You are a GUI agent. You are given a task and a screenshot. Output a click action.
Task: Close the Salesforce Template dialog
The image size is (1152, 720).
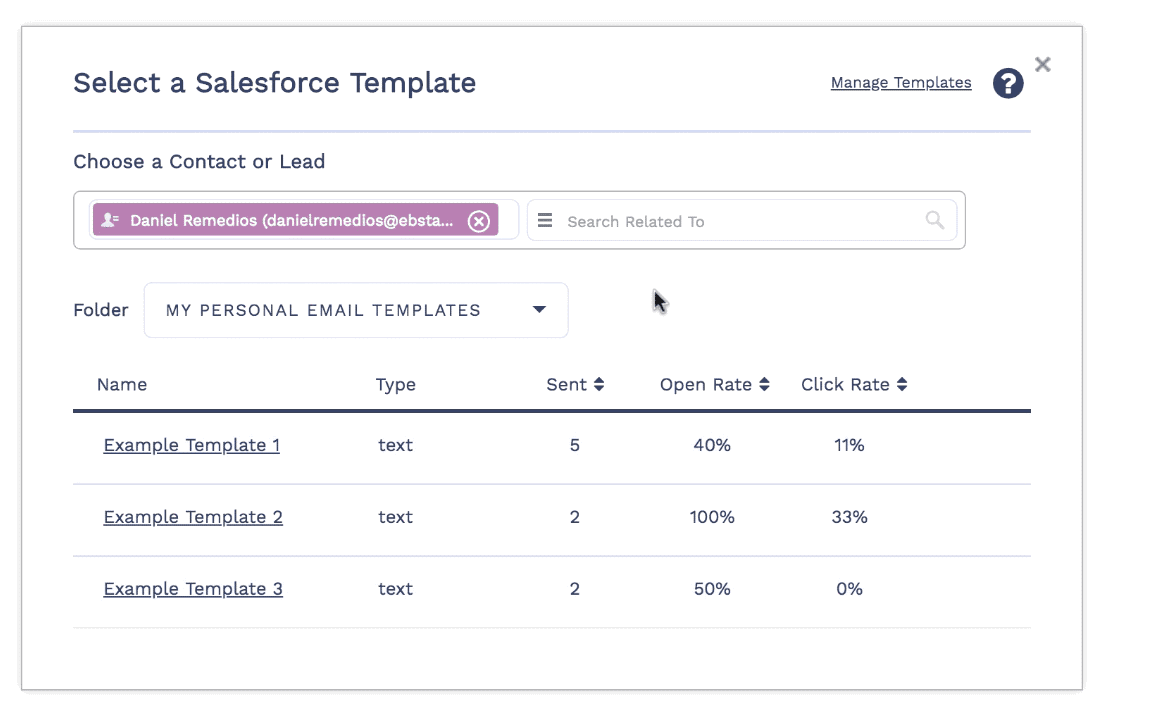[x=1043, y=65]
